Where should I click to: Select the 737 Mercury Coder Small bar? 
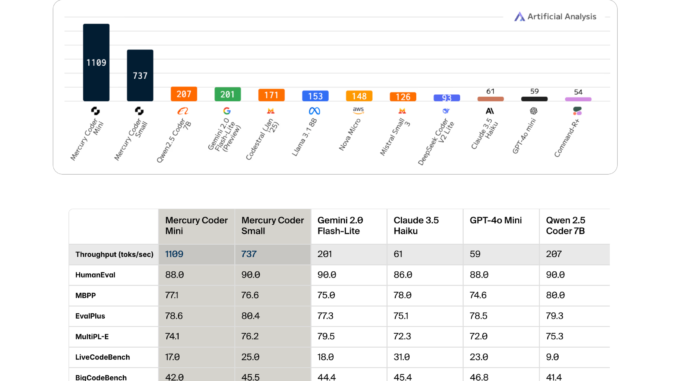coord(140,75)
